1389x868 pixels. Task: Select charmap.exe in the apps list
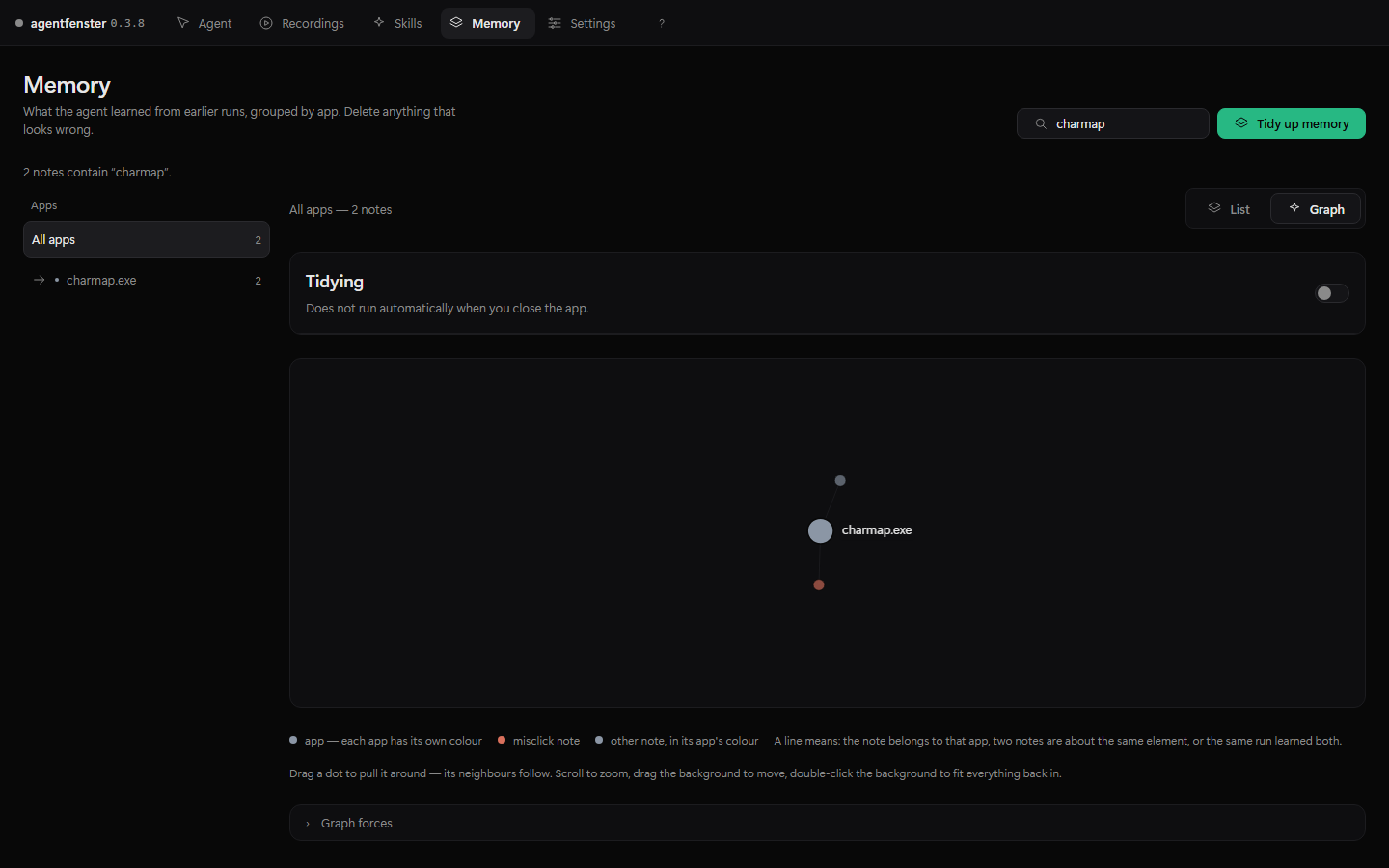147,280
